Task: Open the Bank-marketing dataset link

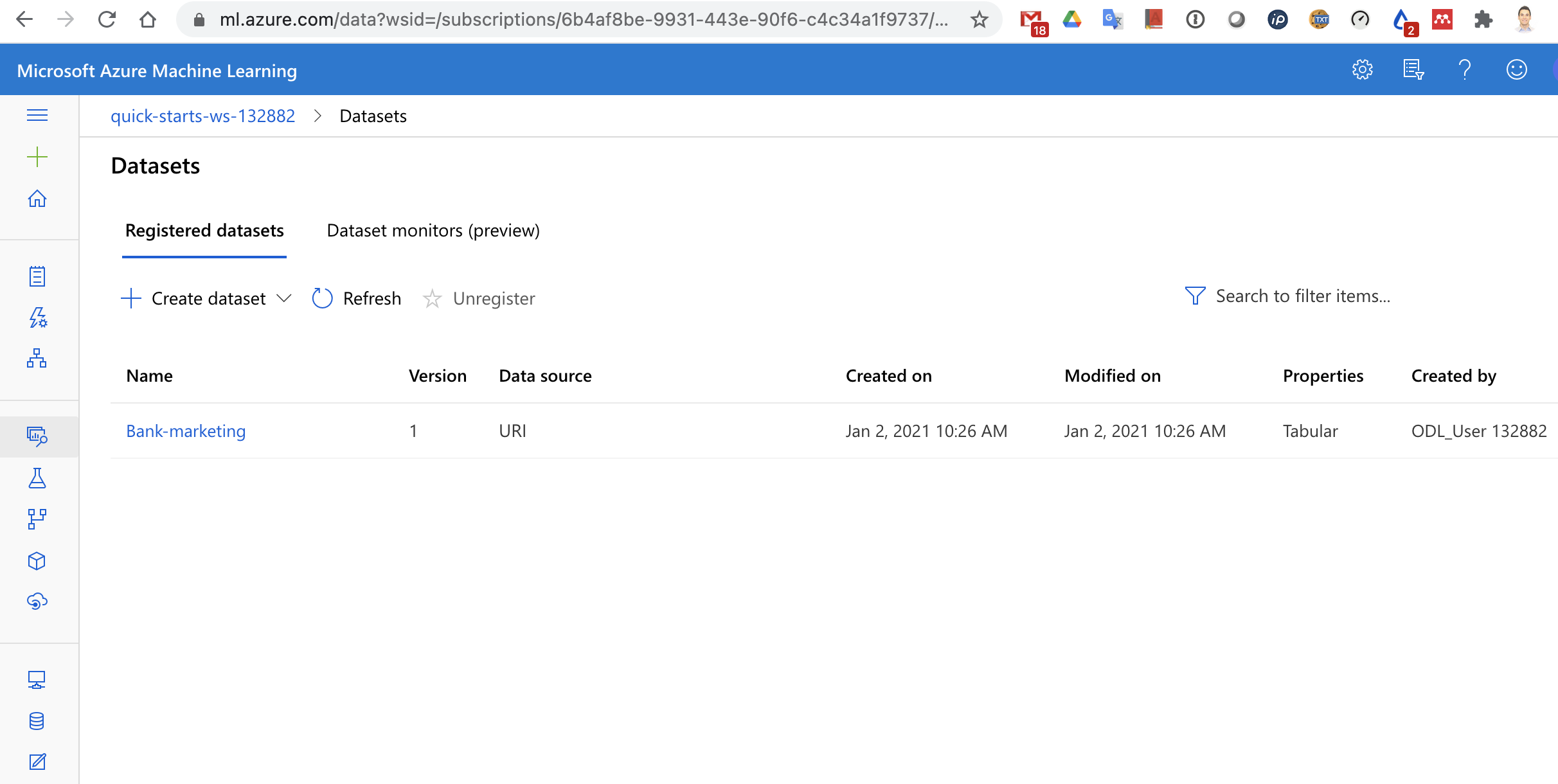Action: coord(186,431)
